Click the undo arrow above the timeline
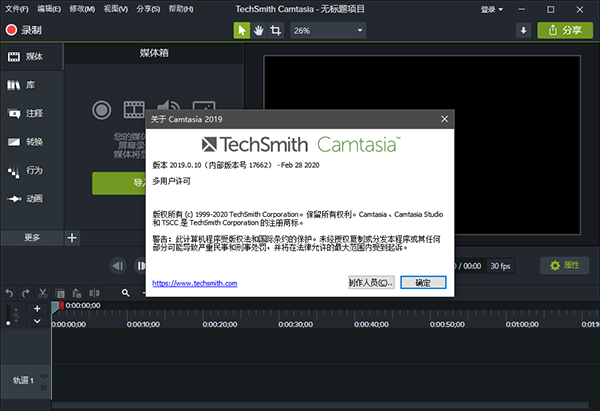 [10, 293]
